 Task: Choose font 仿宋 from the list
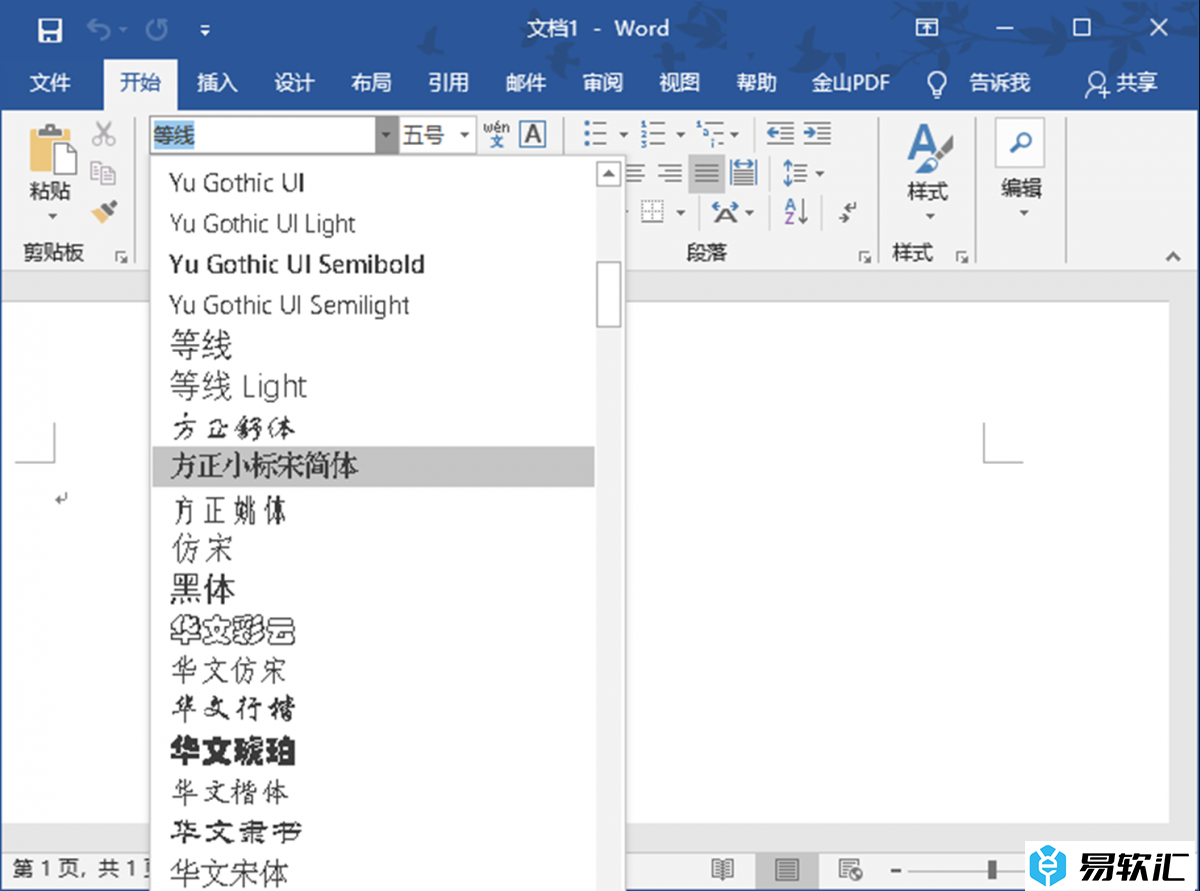[373, 548]
